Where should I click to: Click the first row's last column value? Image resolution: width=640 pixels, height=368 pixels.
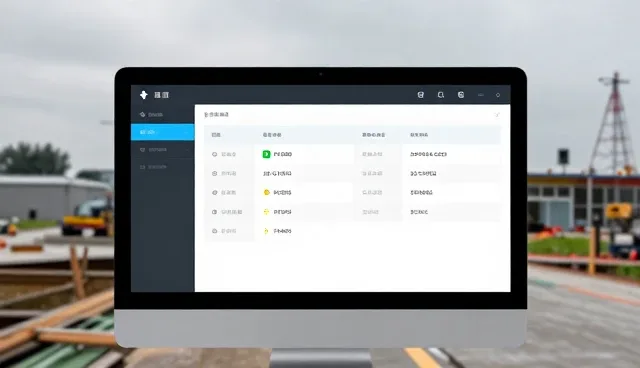point(428,154)
